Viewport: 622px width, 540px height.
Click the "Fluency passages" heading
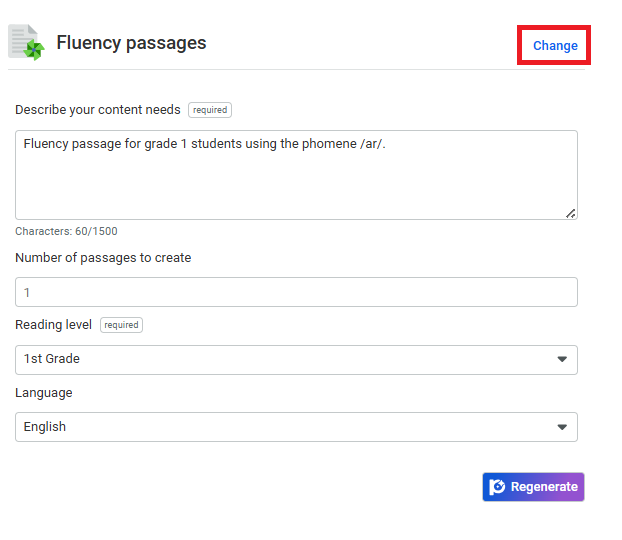pos(131,43)
